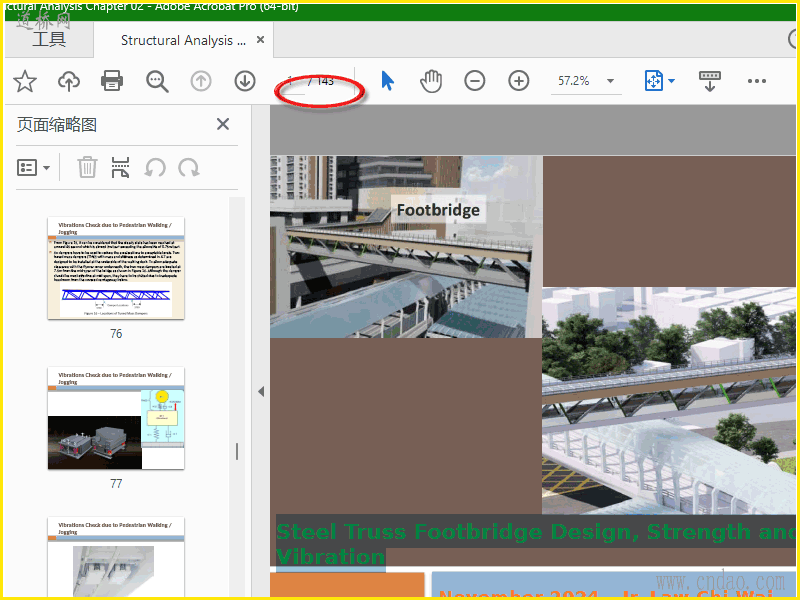Viewport: 800px width, 600px height.
Task: Click the cloud upload icon
Action: (x=69, y=81)
